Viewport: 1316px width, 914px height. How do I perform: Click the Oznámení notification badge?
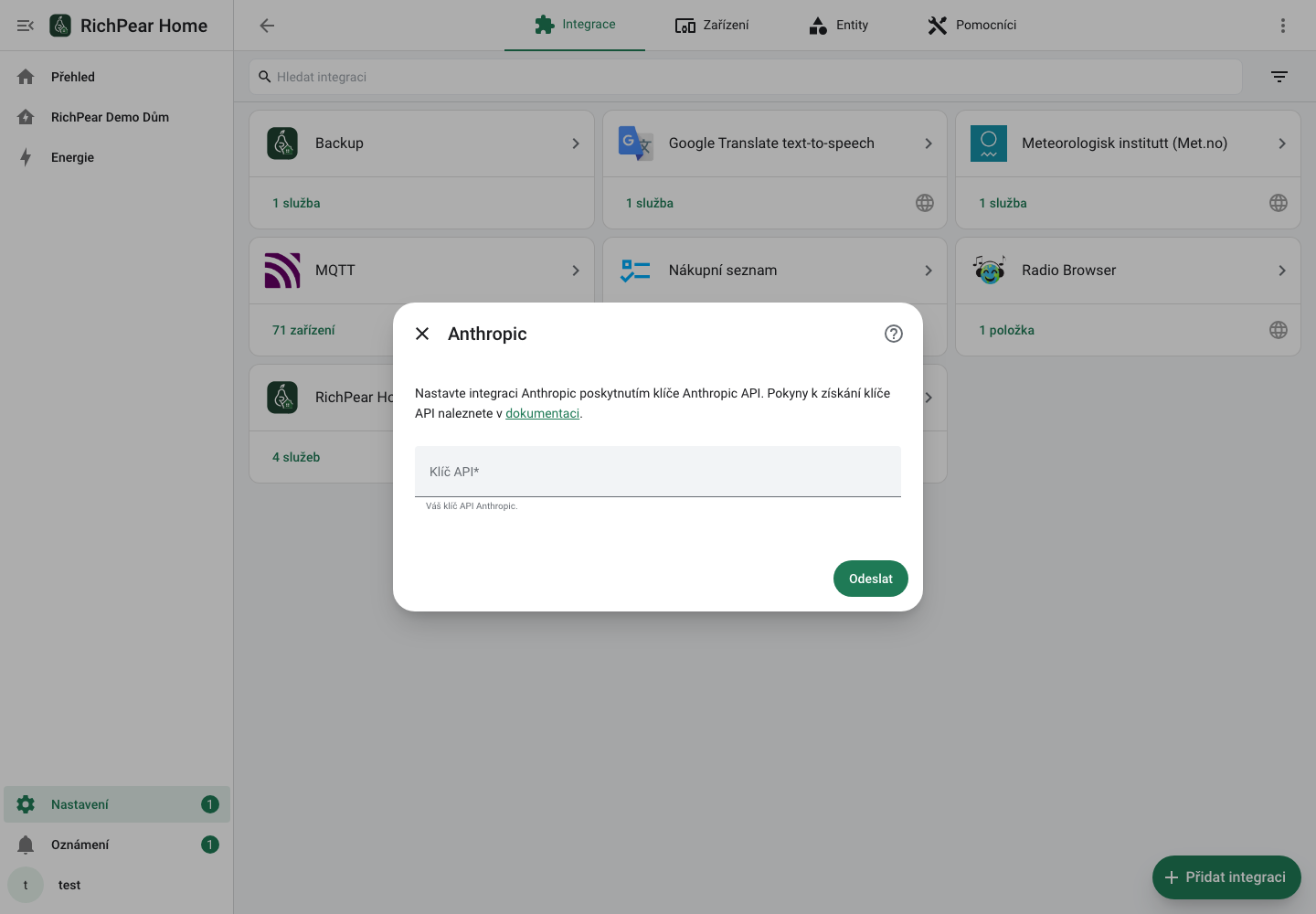click(x=210, y=845)
